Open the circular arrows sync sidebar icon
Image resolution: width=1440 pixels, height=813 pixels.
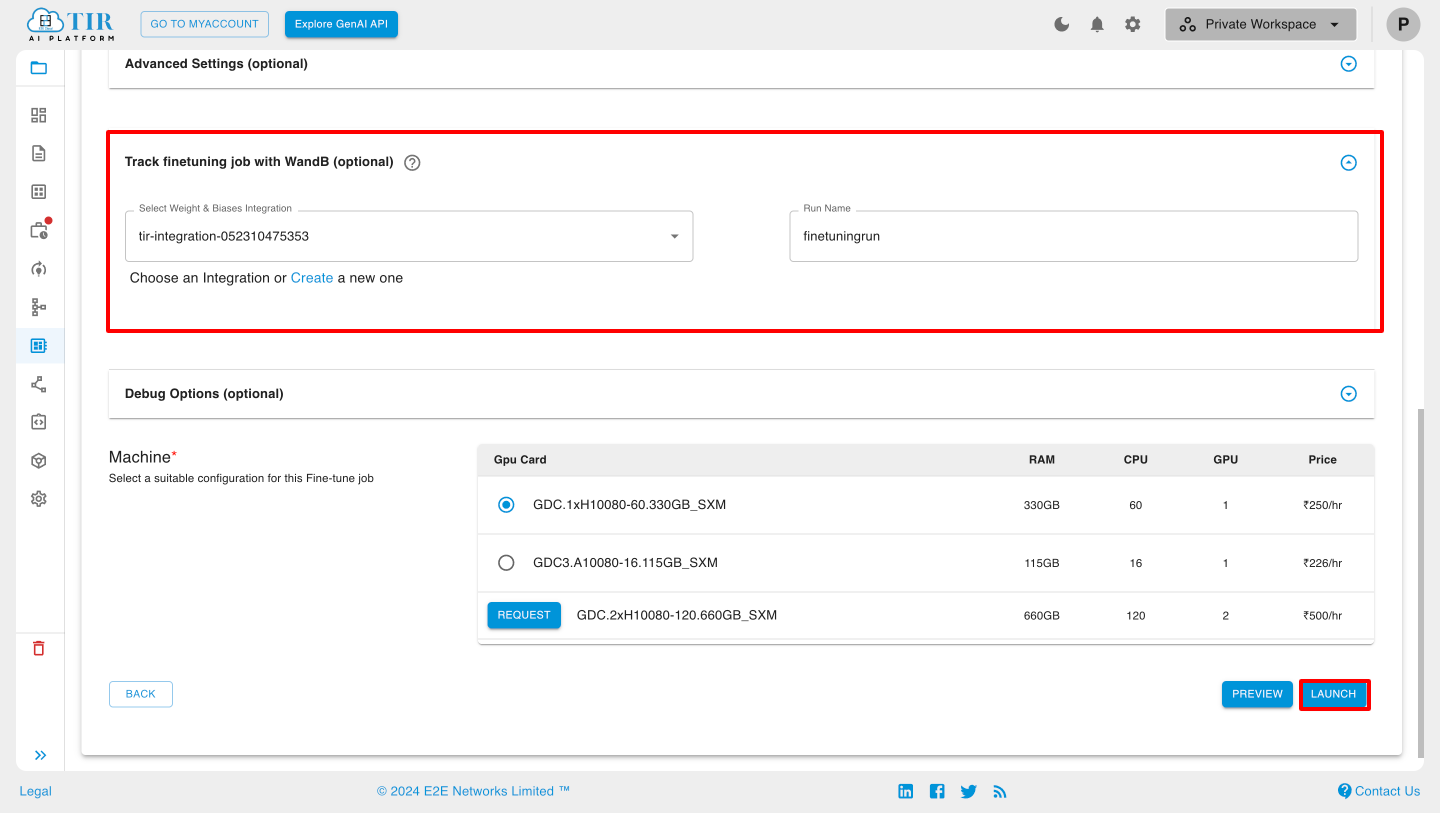click(x=39, y=268)
